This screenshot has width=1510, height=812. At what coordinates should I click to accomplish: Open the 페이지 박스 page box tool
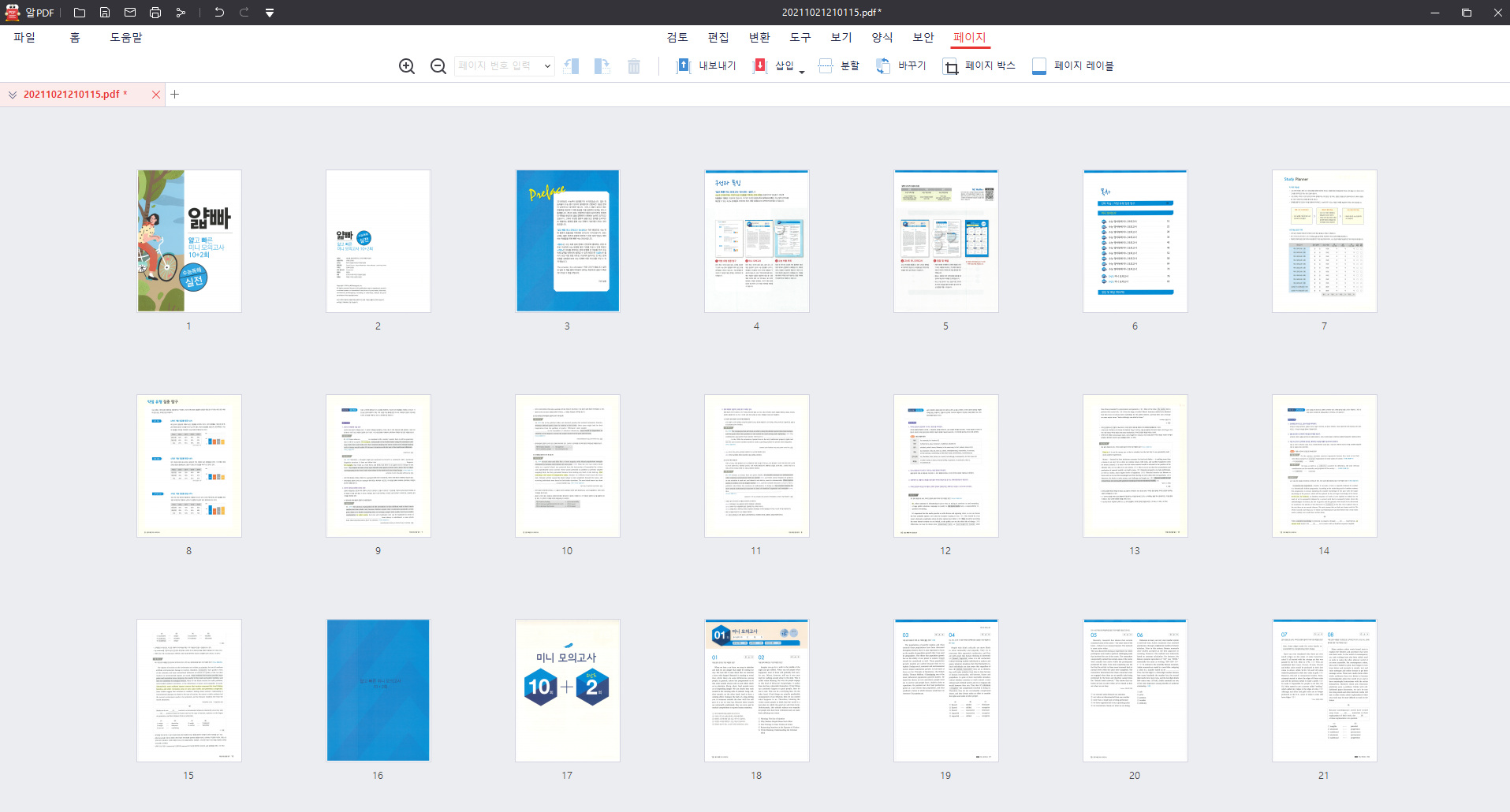(979, 66)
